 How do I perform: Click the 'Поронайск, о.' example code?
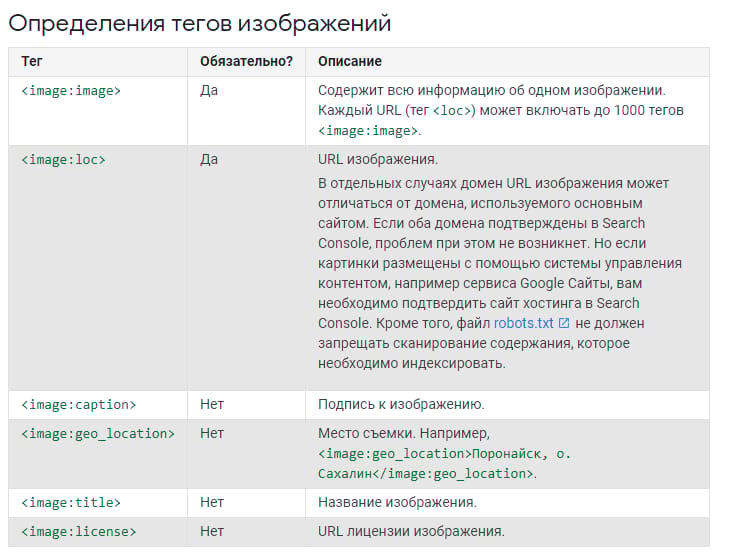coord(521,454)
